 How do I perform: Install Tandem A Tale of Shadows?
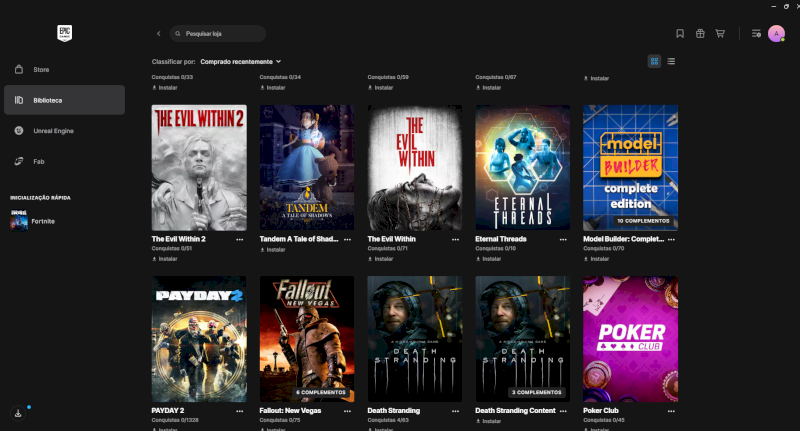click(x=272, y=250)
